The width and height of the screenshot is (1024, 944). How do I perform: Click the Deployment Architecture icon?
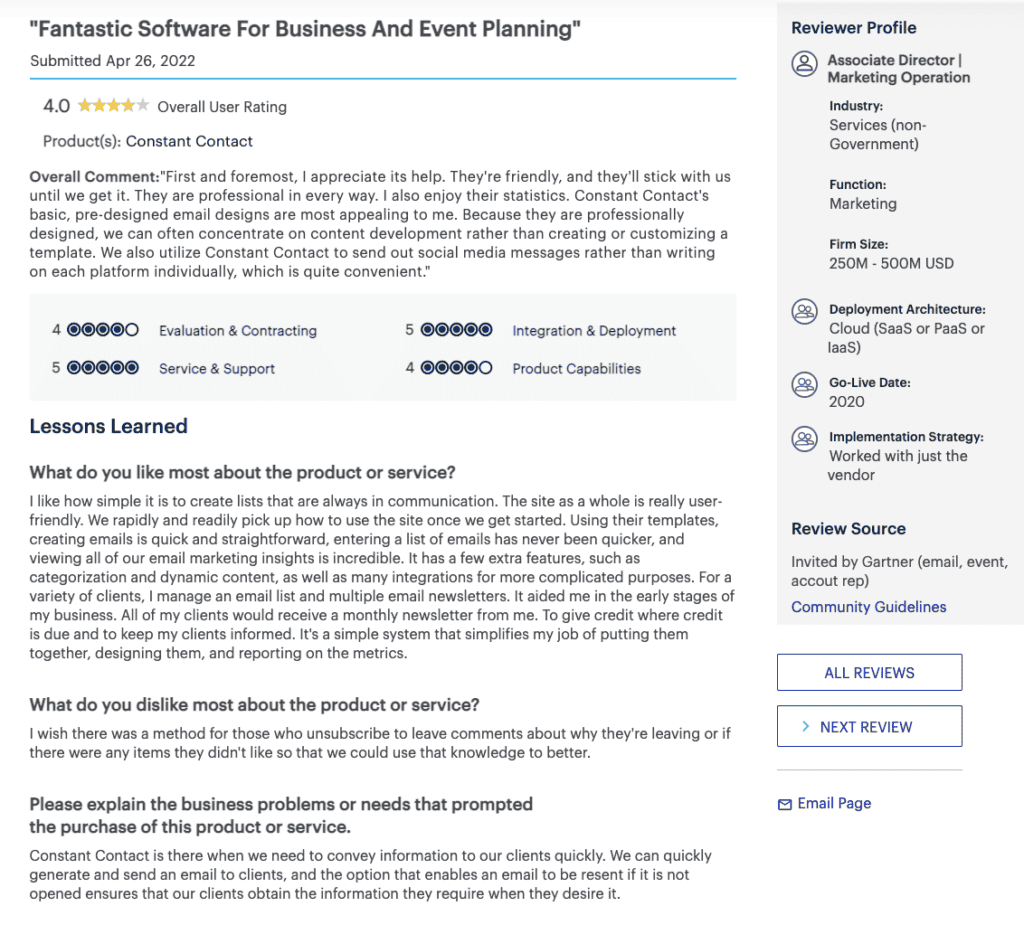804,311
